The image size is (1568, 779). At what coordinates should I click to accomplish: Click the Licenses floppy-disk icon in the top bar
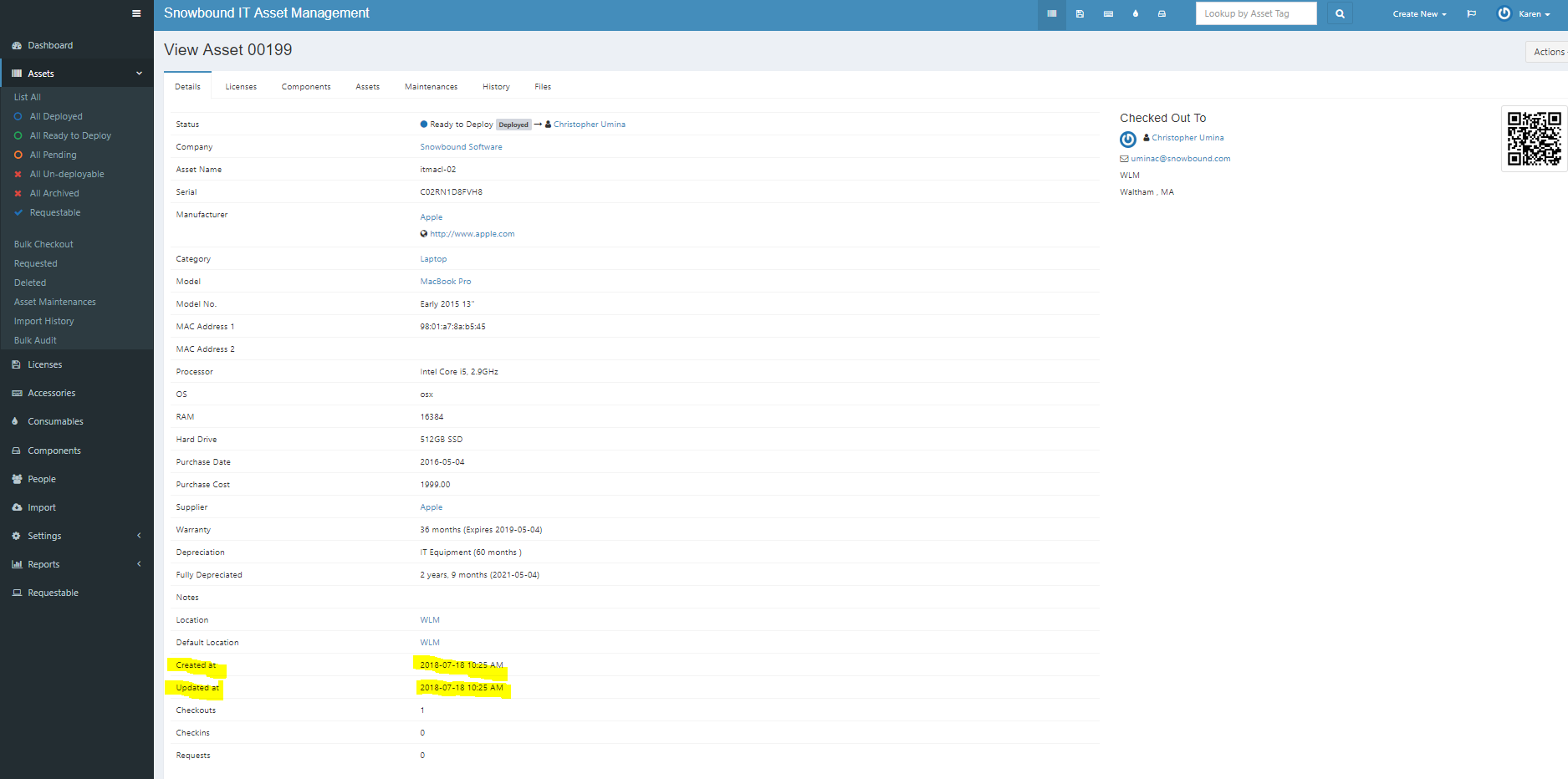[x=1080, y=13]
